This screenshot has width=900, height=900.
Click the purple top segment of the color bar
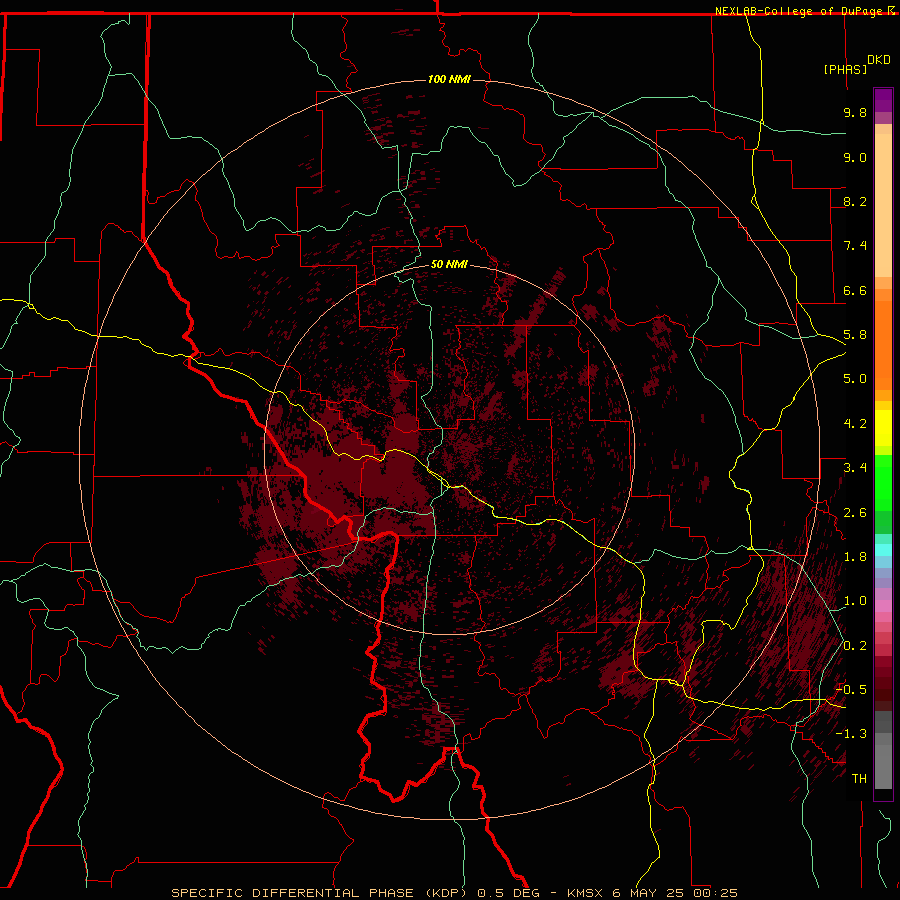click(x=883, y=100)
